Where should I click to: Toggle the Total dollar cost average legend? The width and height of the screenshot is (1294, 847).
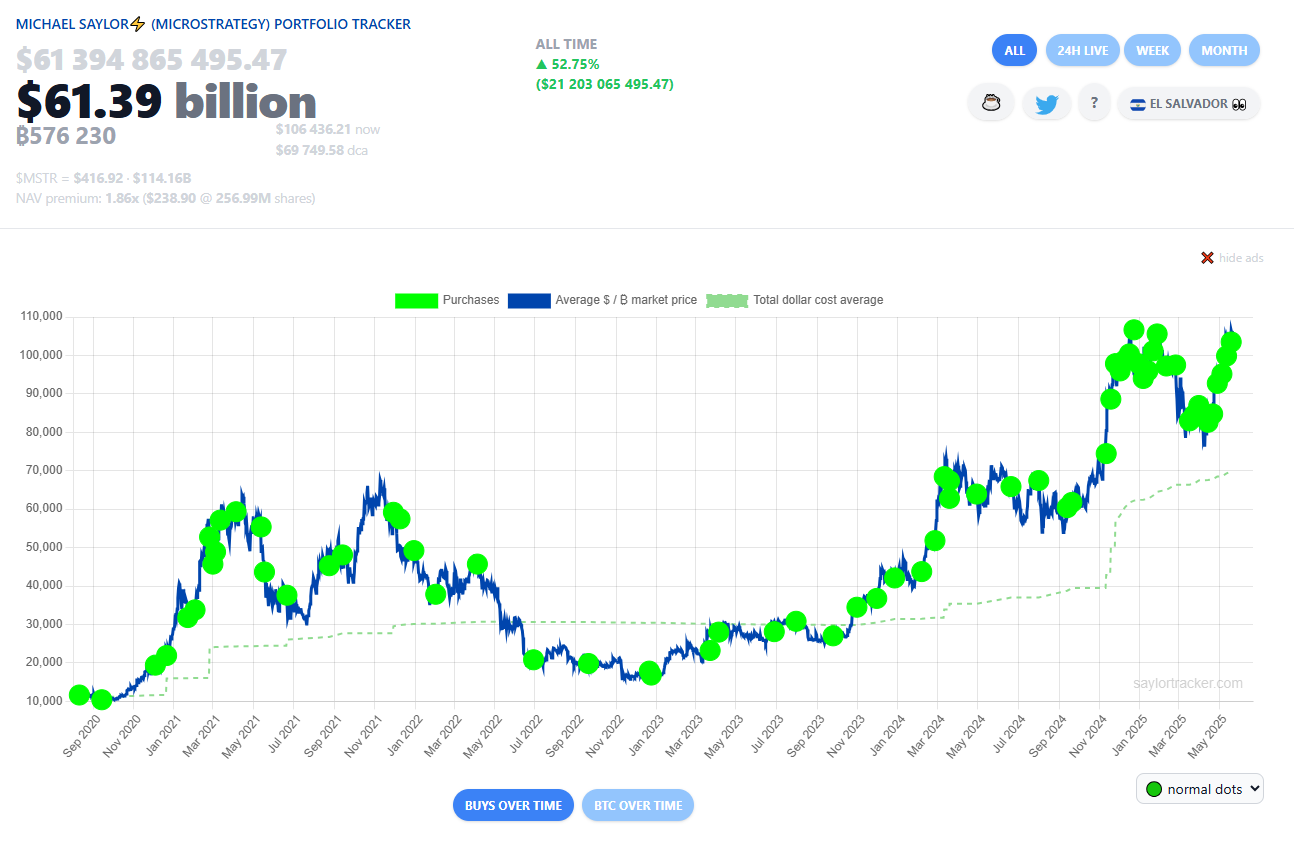pyautogui.click(x=795, y=300)
